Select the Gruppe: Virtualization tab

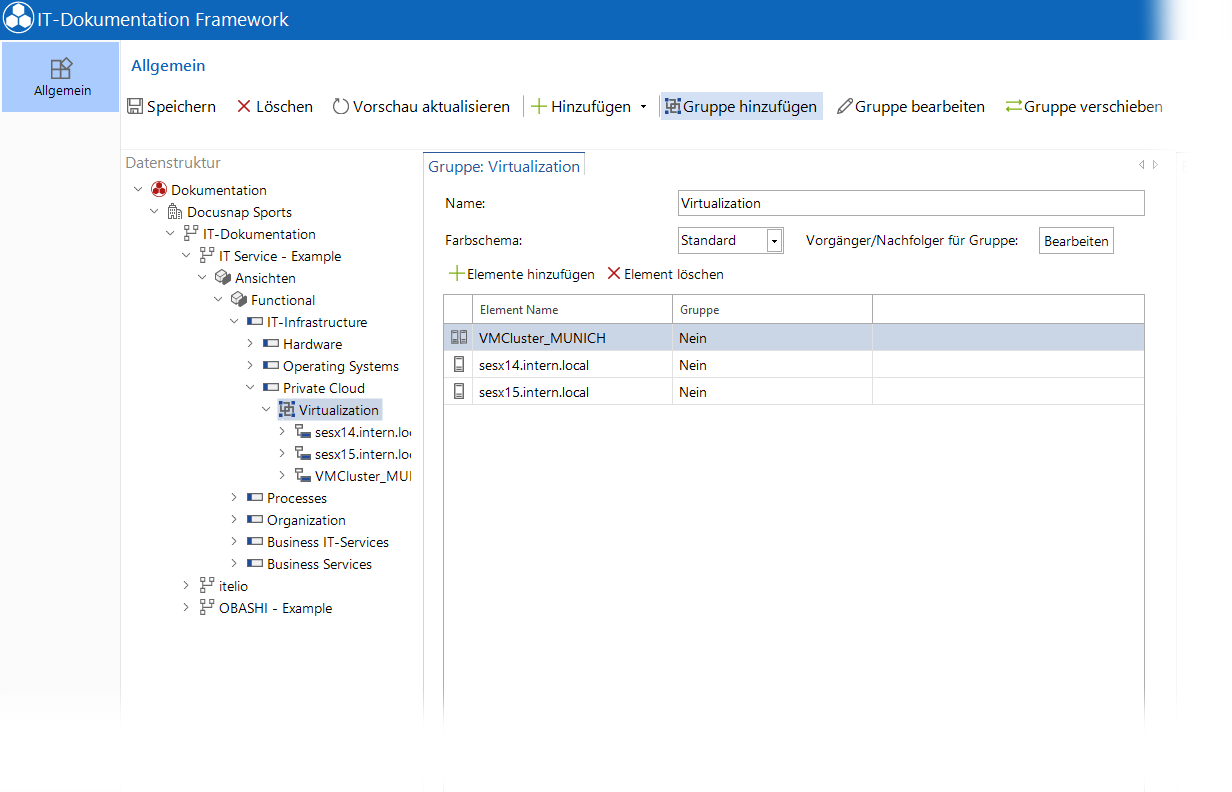(504, 166)
